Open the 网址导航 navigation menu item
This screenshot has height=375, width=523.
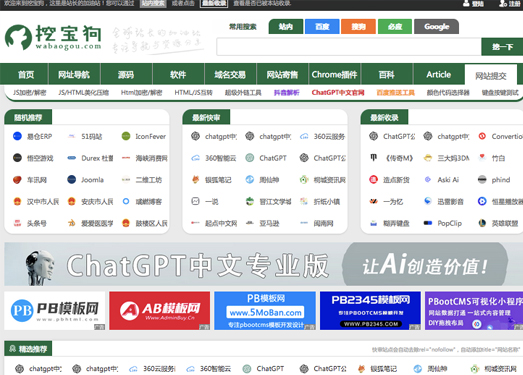(74, 74)
